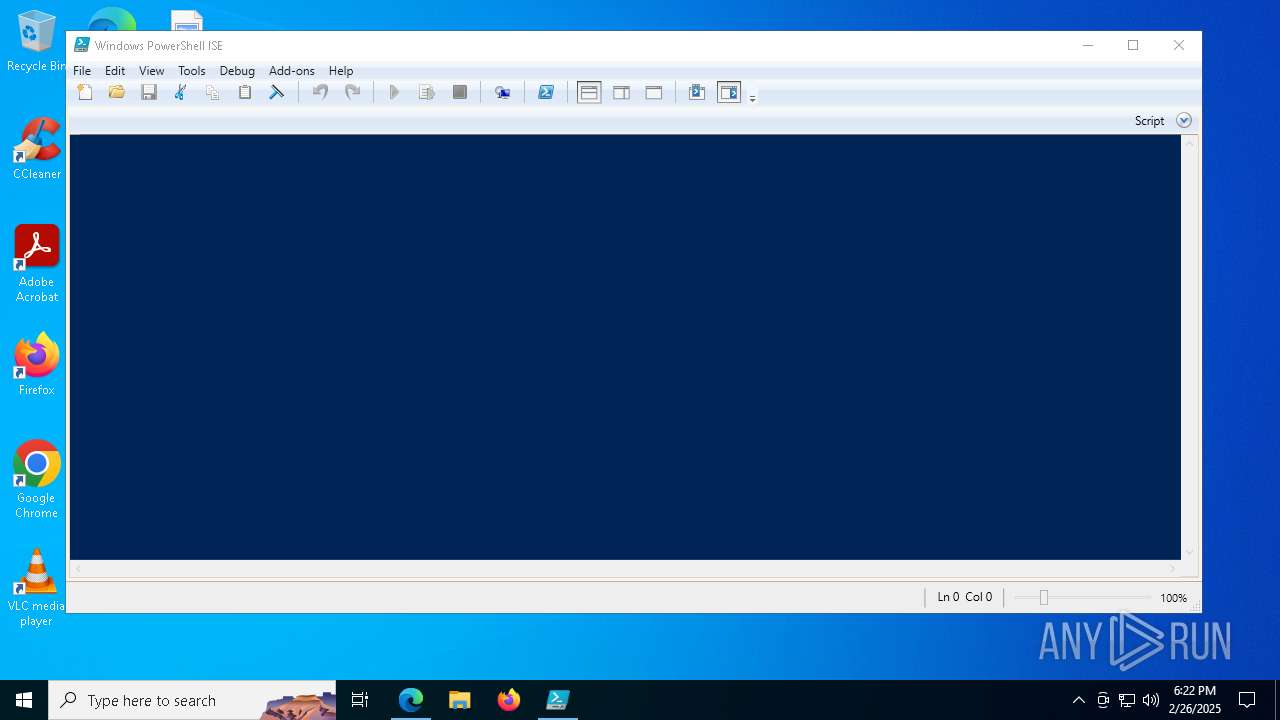
Task: Toggle the command add-on pane icon
Action: point(729,92)
